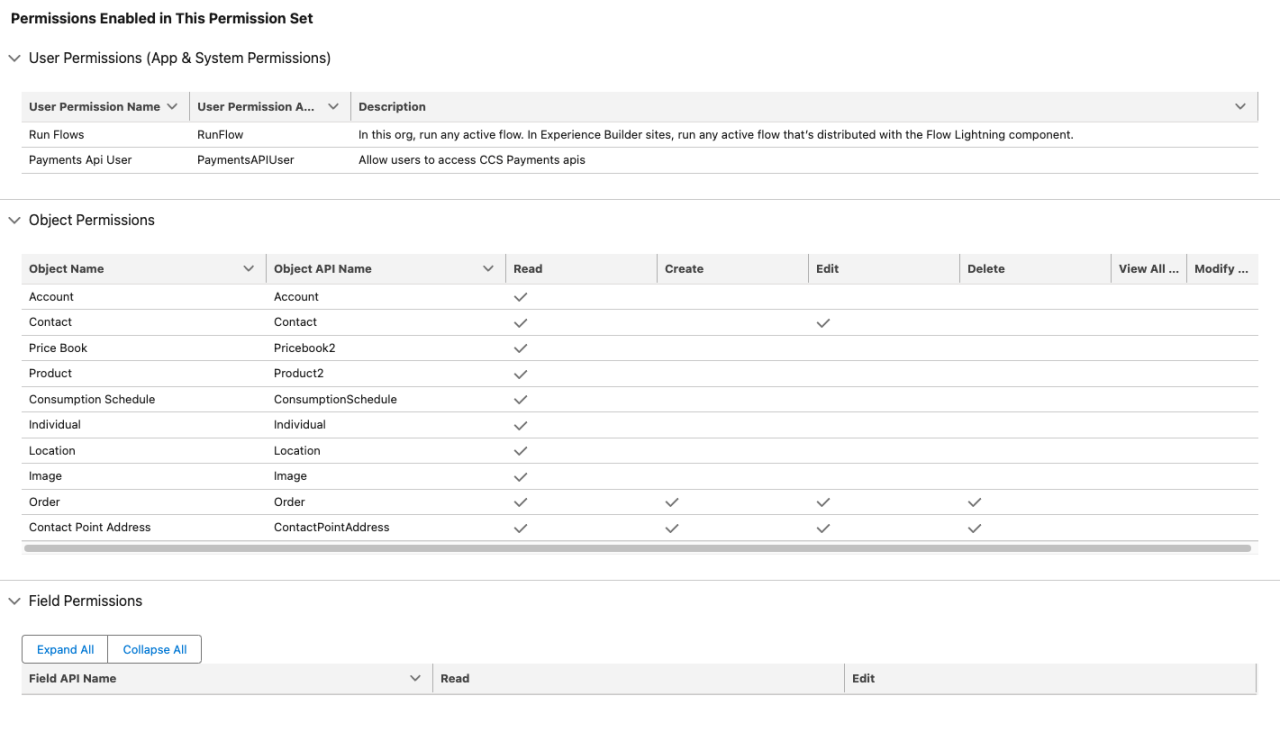Toggle Read checkmark for Product
Image resolution: width=1280 pixels, height=732 pixels.
520,374
